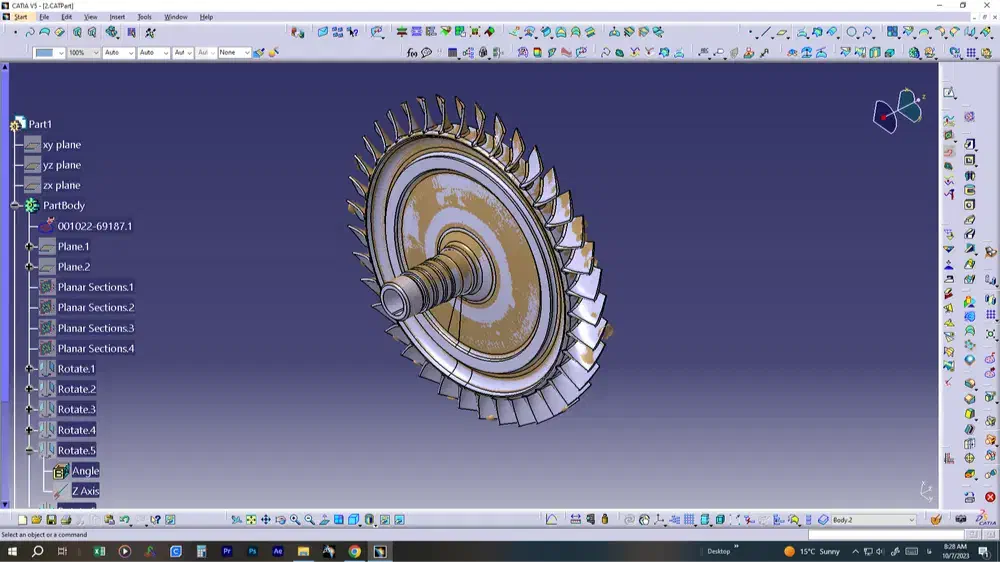Viewport: 1000px width, 562px height.
Task: Collapse the PartBody tree node
Action: coord(15,206)
